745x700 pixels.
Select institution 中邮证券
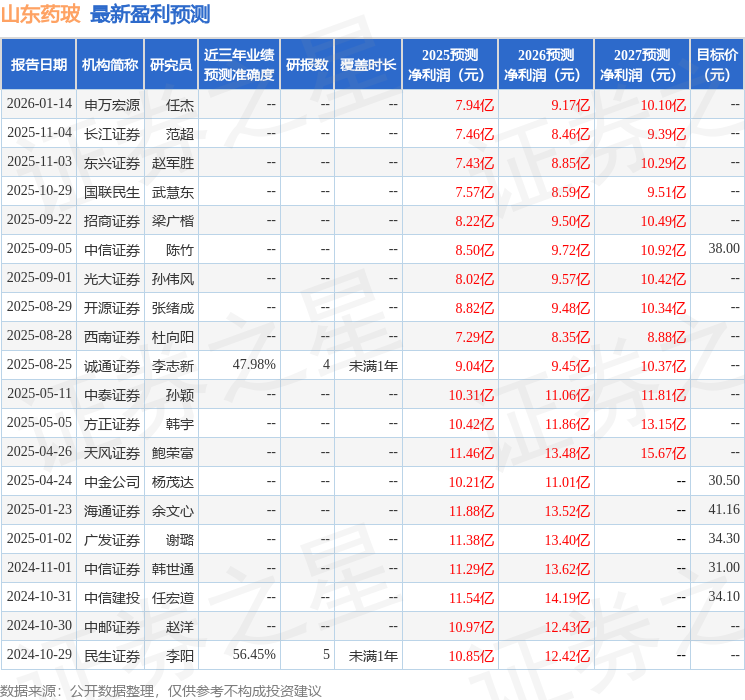(x=112, y=626)
